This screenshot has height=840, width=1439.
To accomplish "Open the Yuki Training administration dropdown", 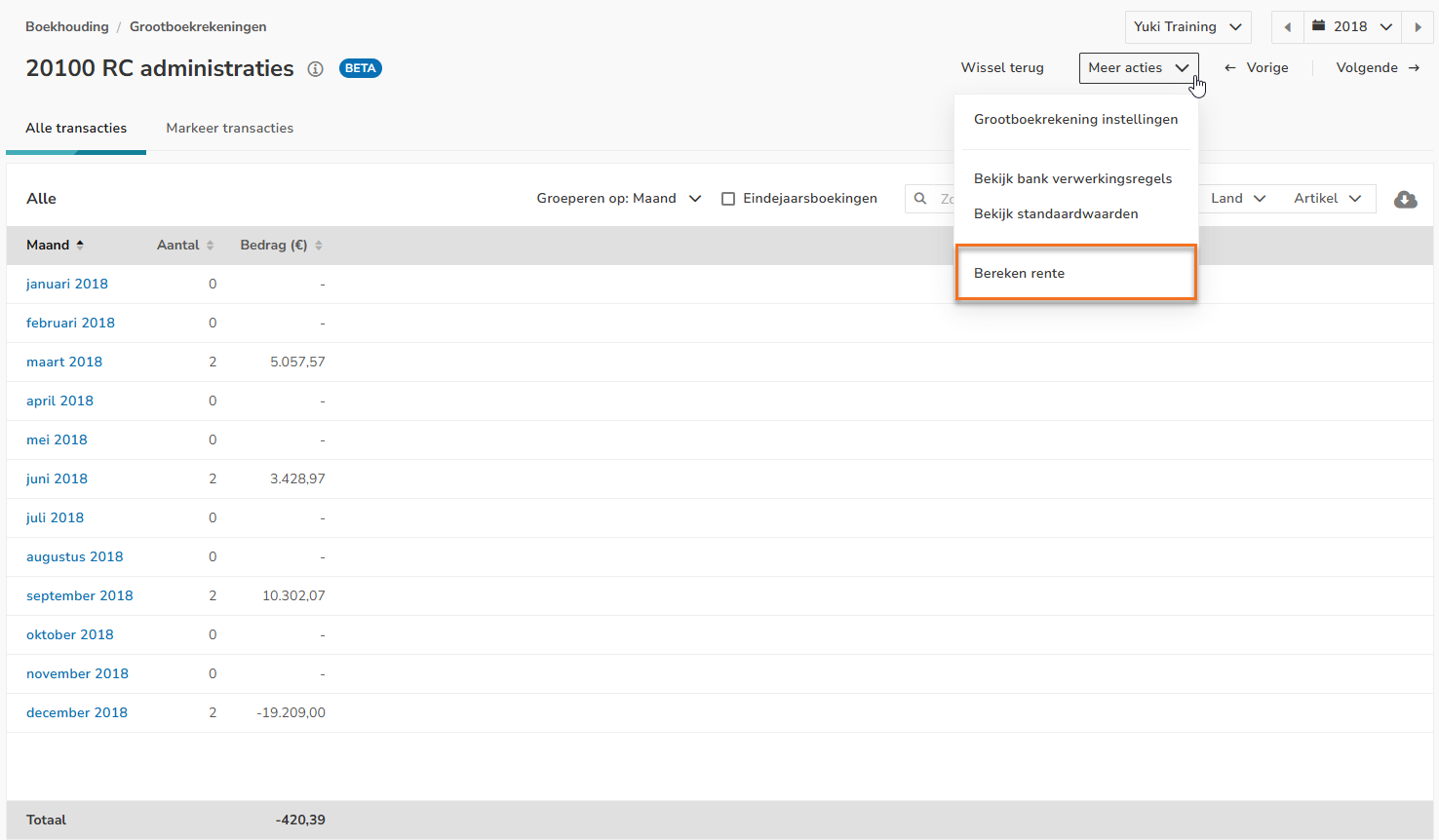I will pos(1187,27).
